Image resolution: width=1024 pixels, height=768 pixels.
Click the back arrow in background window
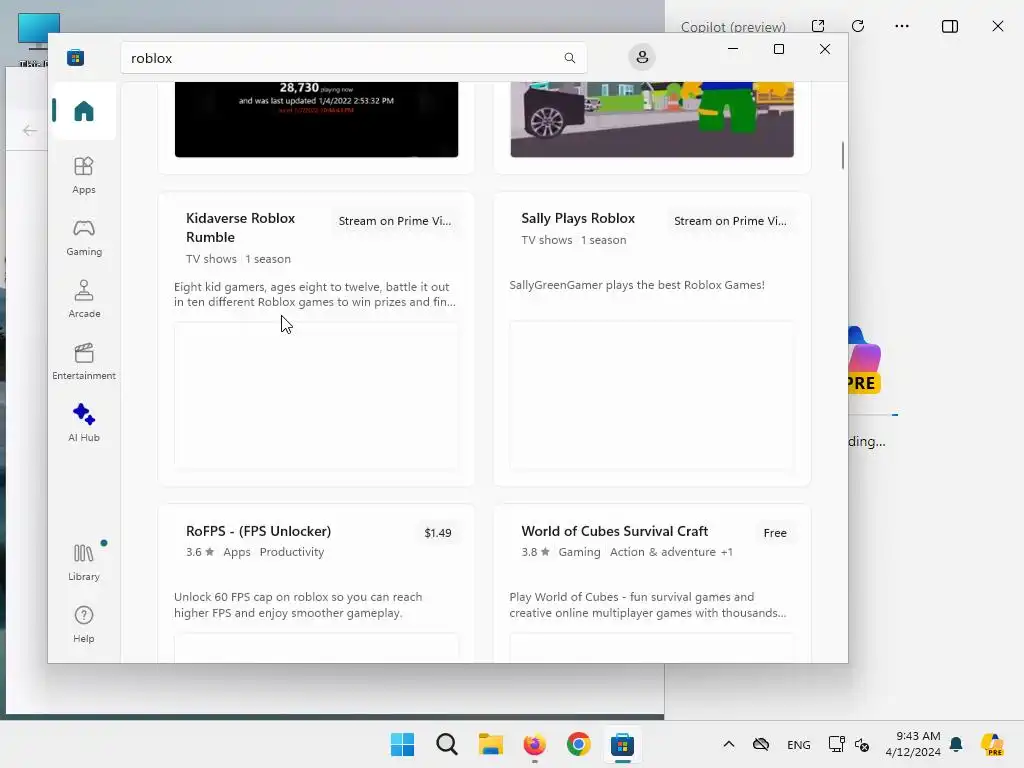pos(29,131)
